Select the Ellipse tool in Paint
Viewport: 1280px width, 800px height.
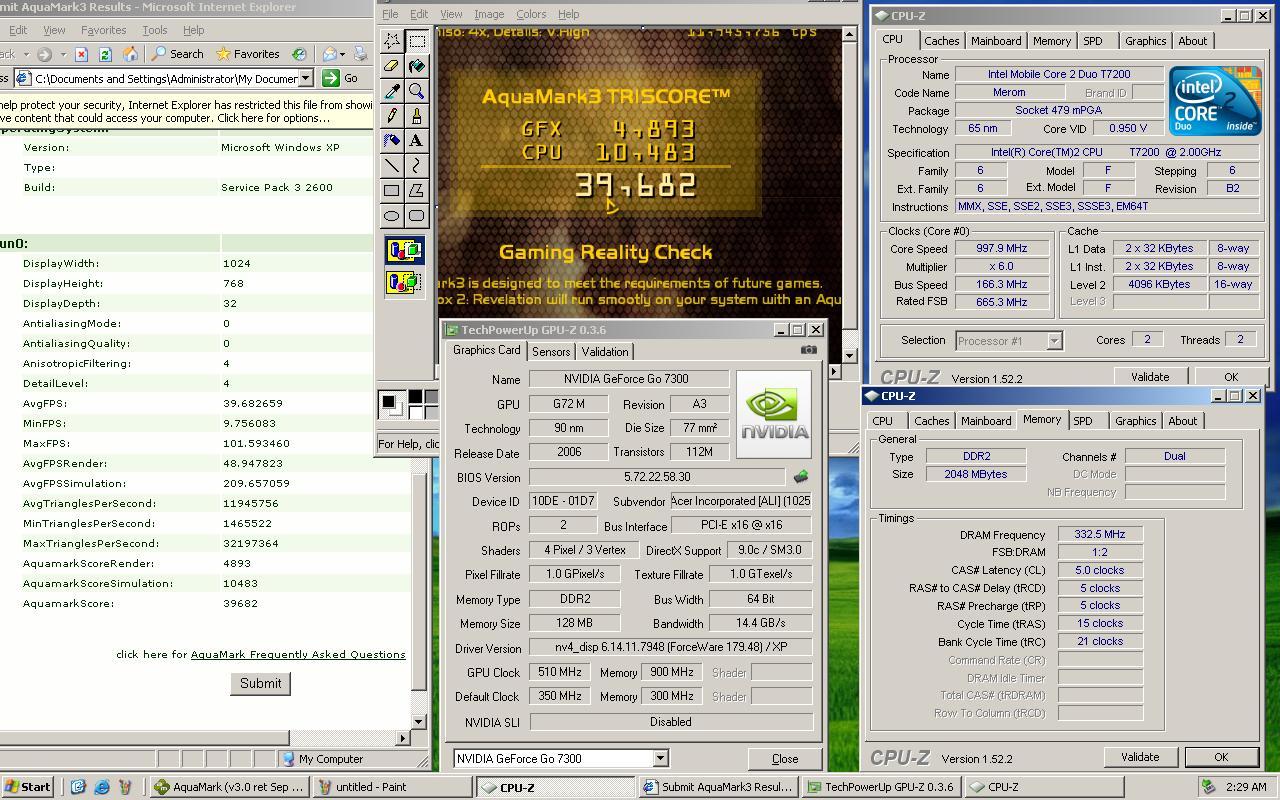point(392,215)
